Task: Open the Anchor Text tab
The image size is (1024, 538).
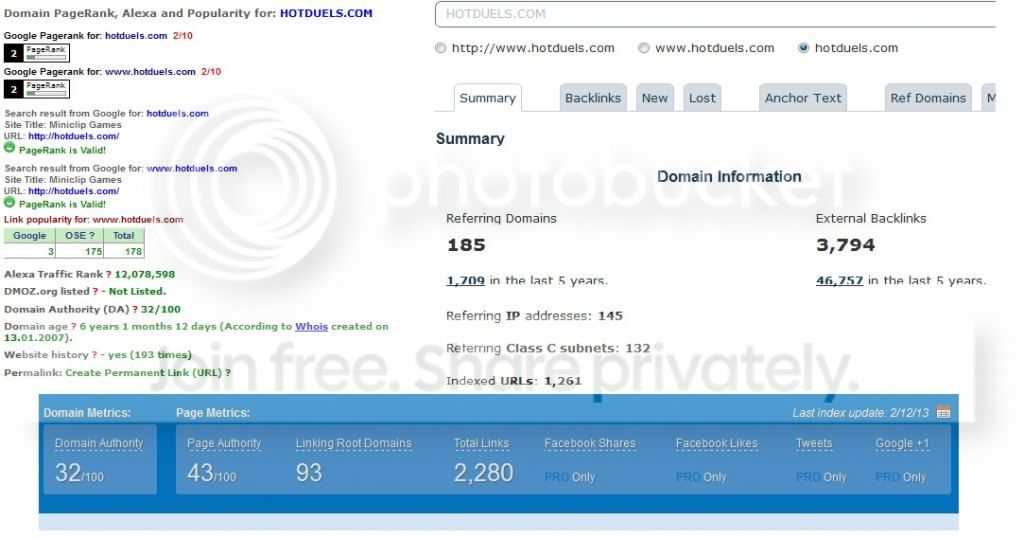Action: coord(803,98)
